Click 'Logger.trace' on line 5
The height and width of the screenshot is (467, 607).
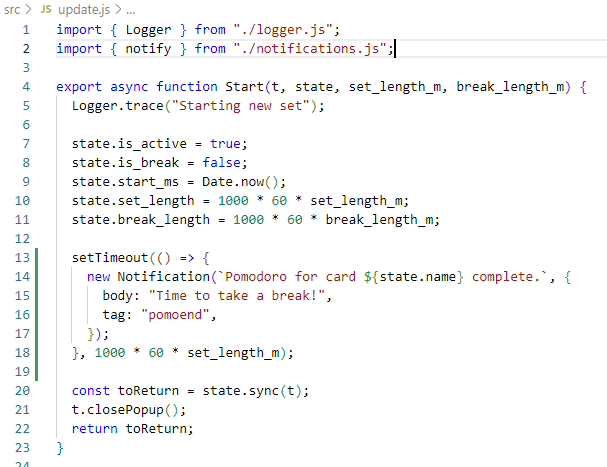click(x=118, y=106)
